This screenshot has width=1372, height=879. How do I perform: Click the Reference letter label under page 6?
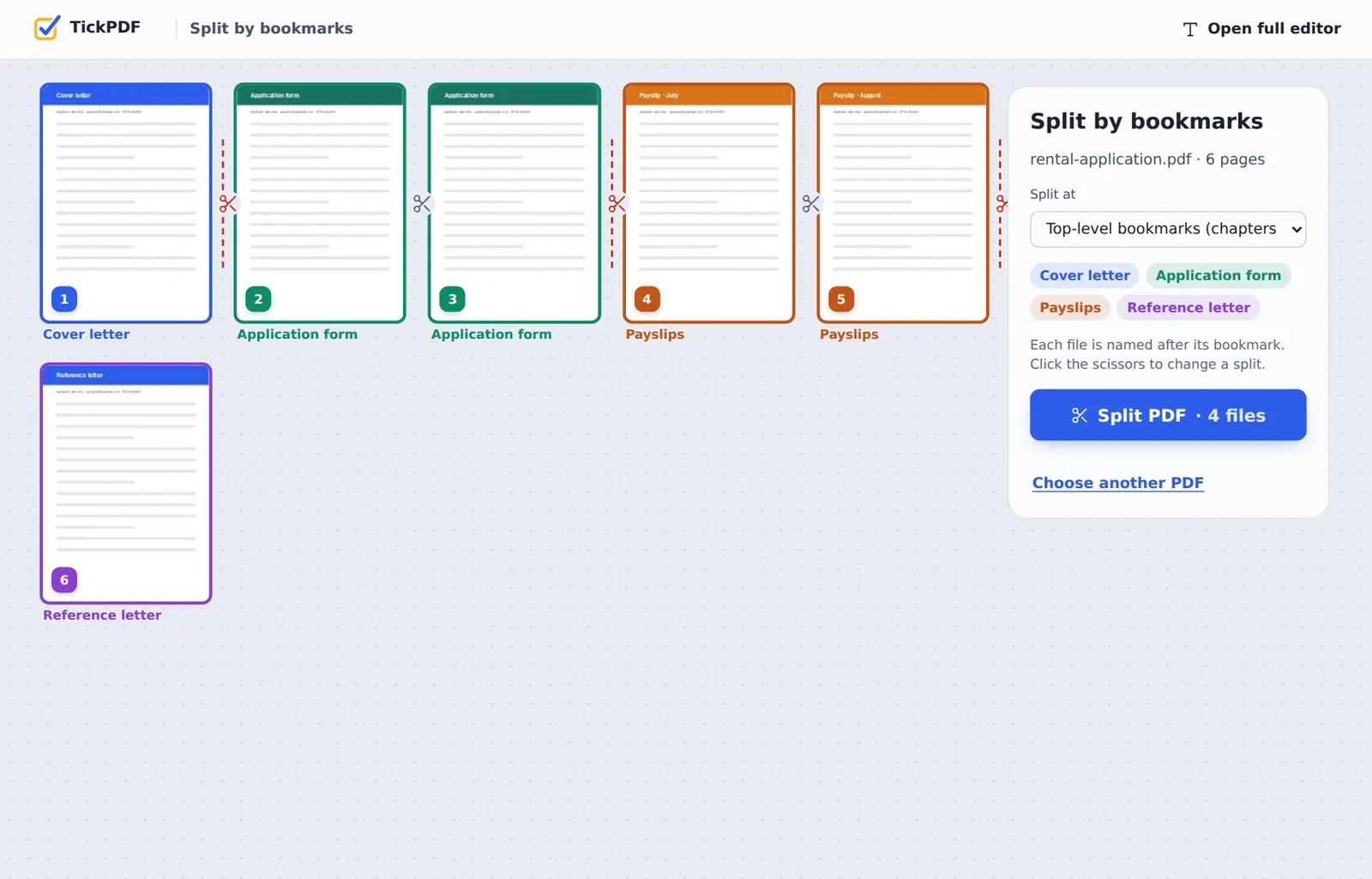click(102, 615)
